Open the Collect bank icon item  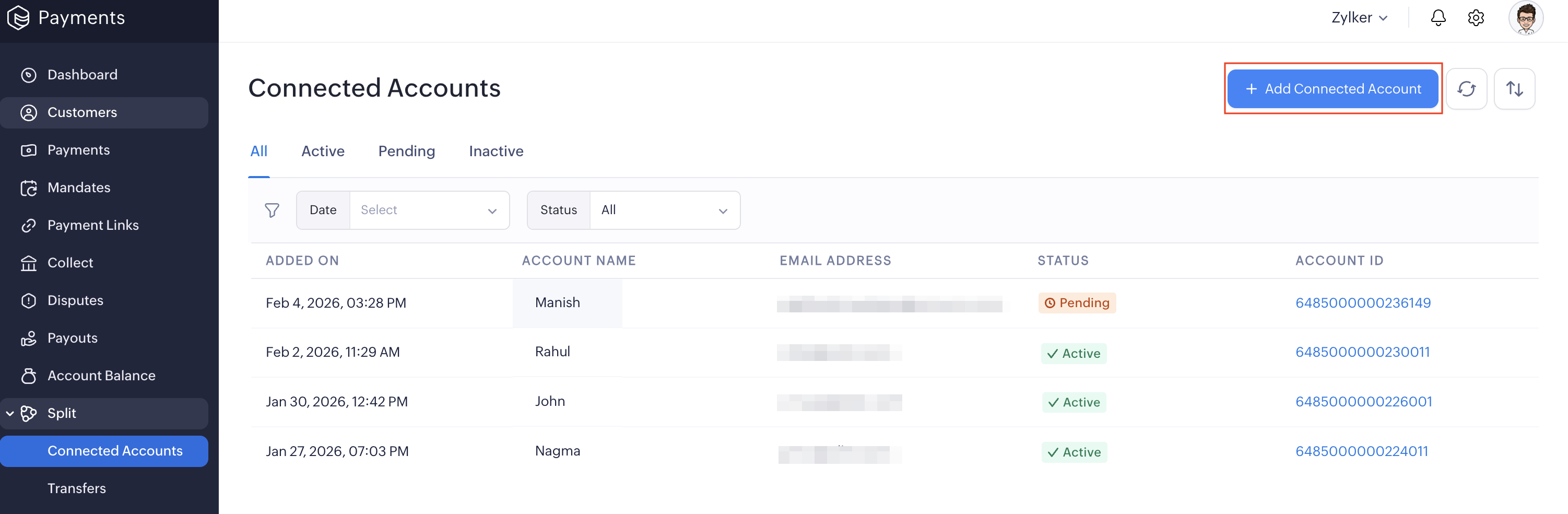(x=70, y=262)
